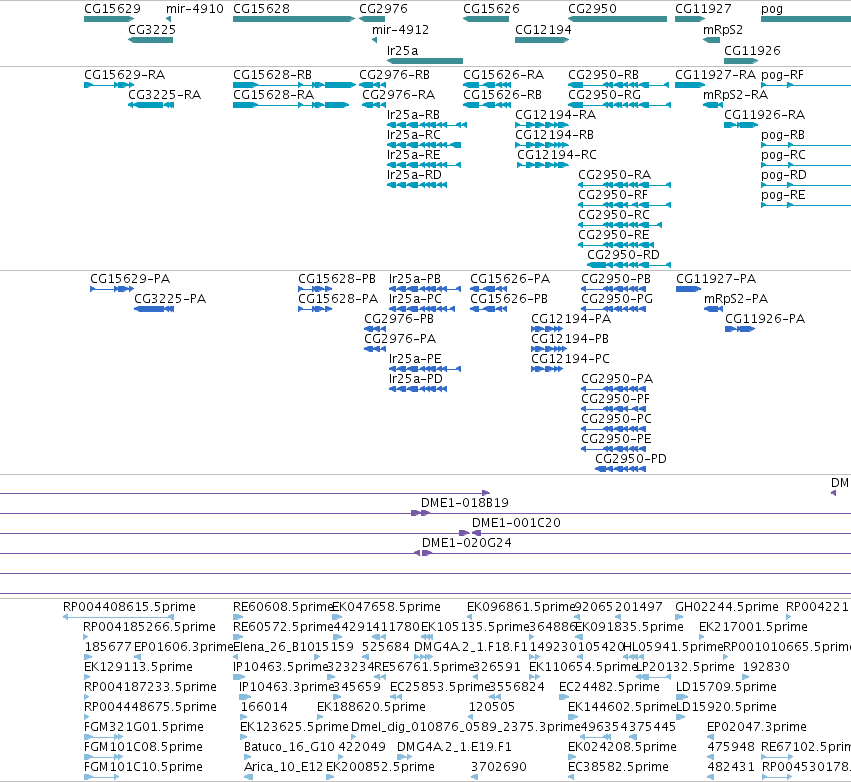Select transcript Ir25a-RD
This screenshot has height=782, width=851.
(x=414, y=175)
